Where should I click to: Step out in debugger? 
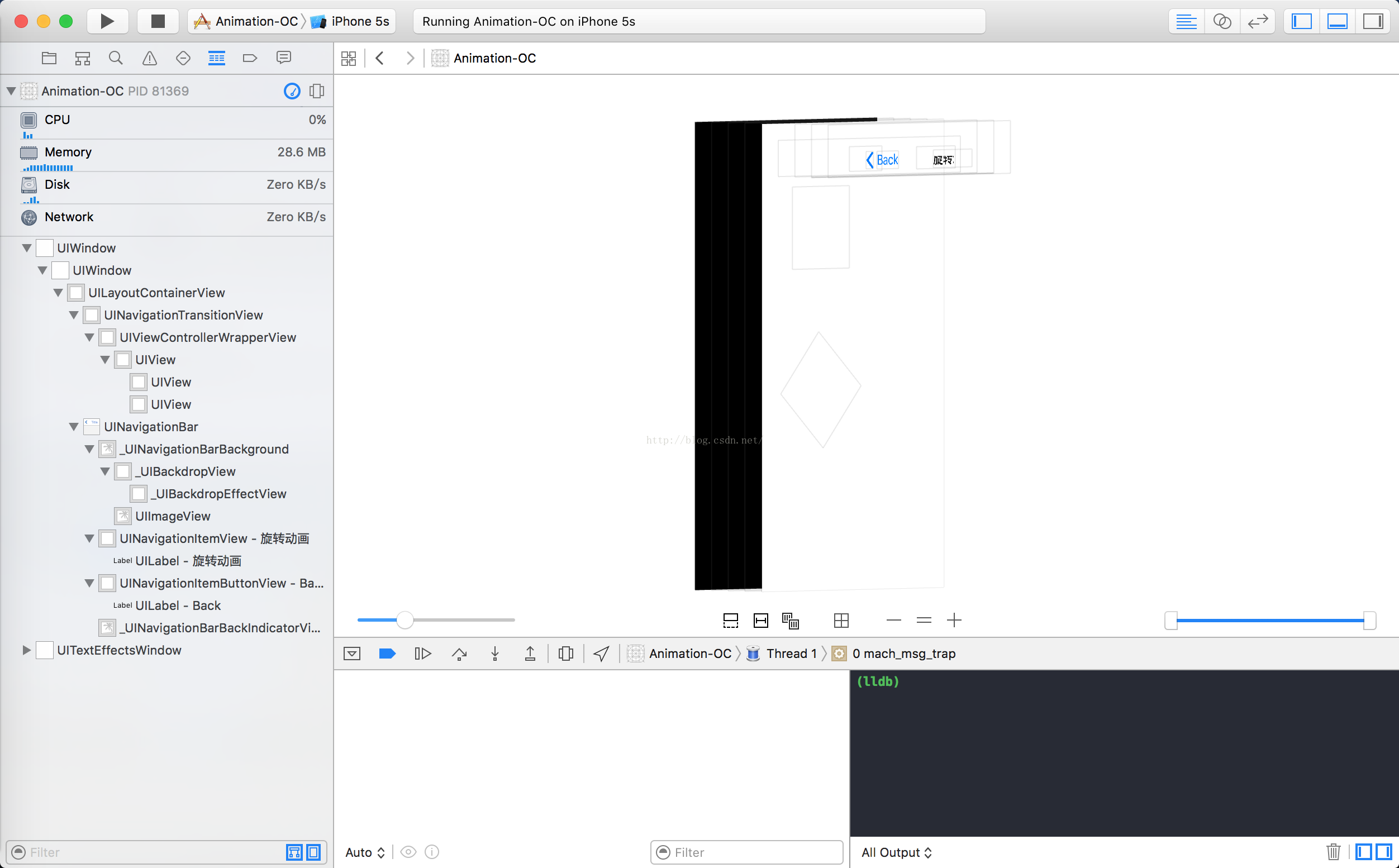(x=530, y=654)
